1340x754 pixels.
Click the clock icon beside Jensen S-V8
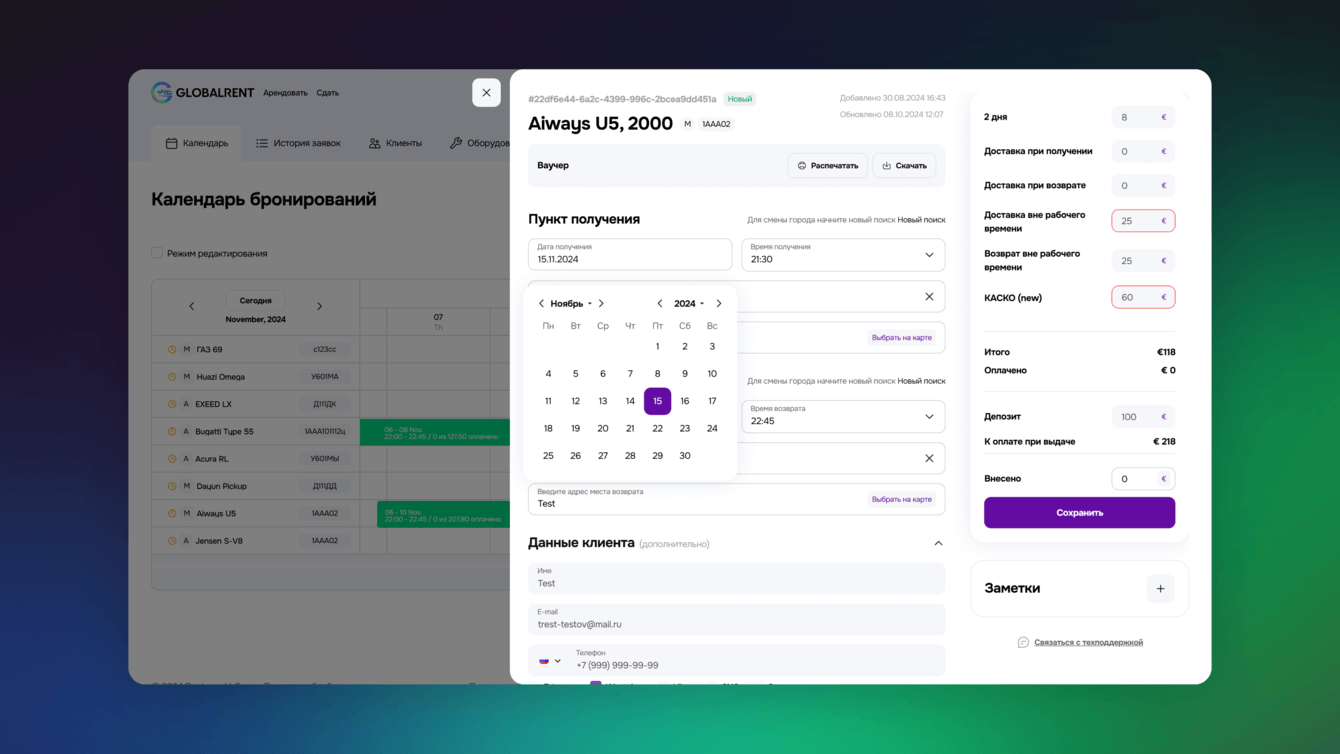pos(172,541)
